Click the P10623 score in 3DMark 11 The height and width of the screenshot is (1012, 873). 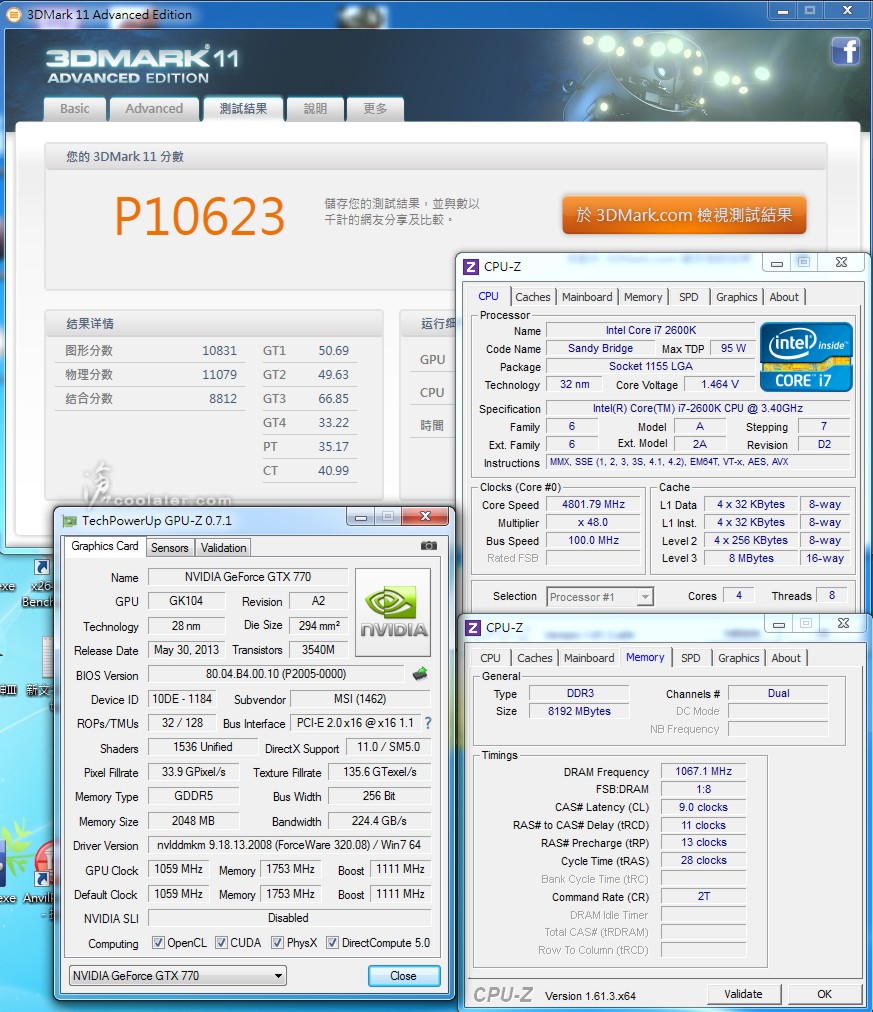click(199, 216)
